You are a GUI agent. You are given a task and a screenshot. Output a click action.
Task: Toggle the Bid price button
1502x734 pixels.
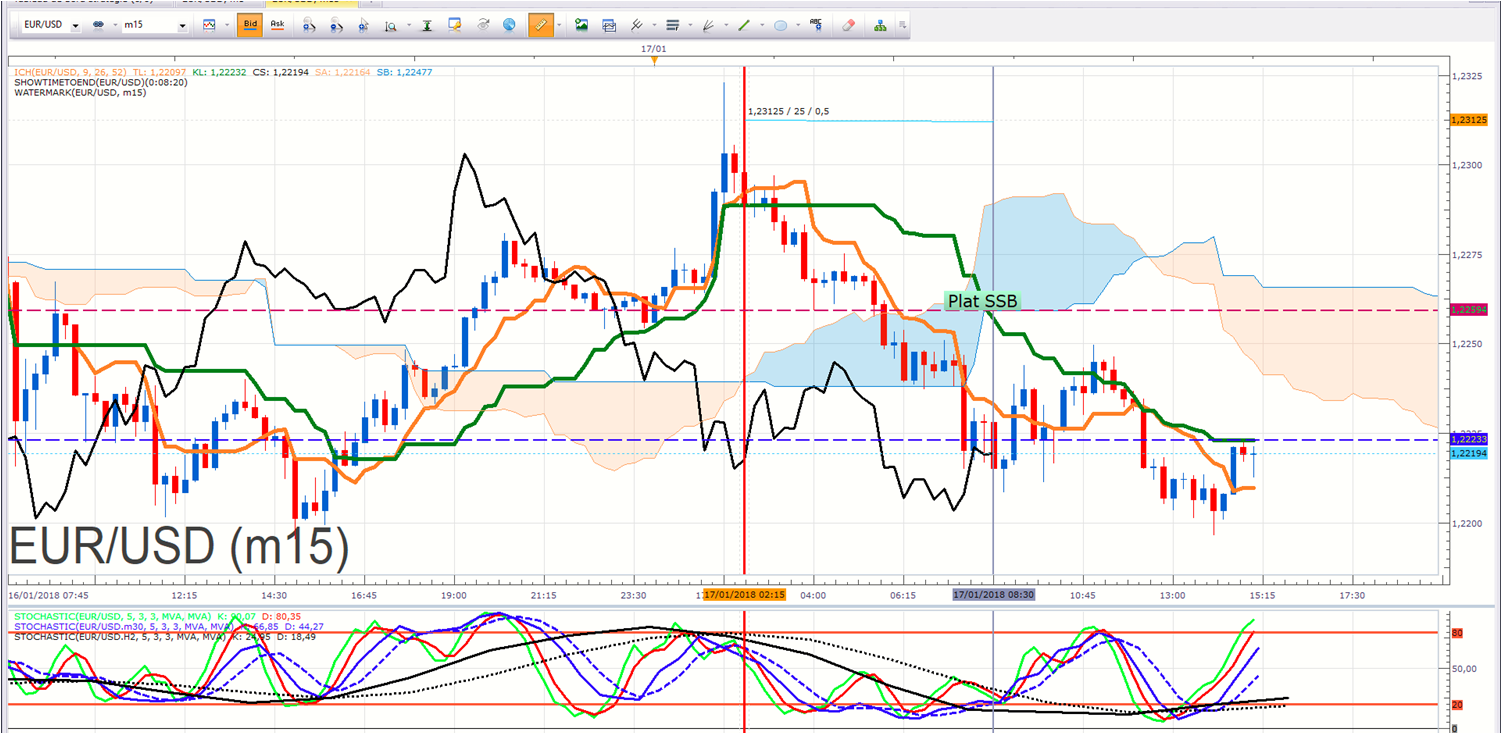click(250, 25)
